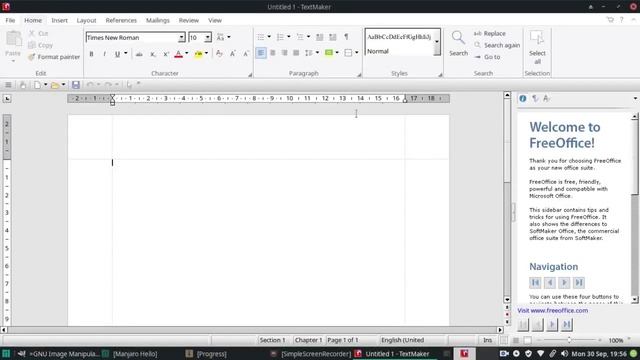The height and width of the screenshot is (360, 640).
Task: Click Search again
Action: click(x=497, y=45)
